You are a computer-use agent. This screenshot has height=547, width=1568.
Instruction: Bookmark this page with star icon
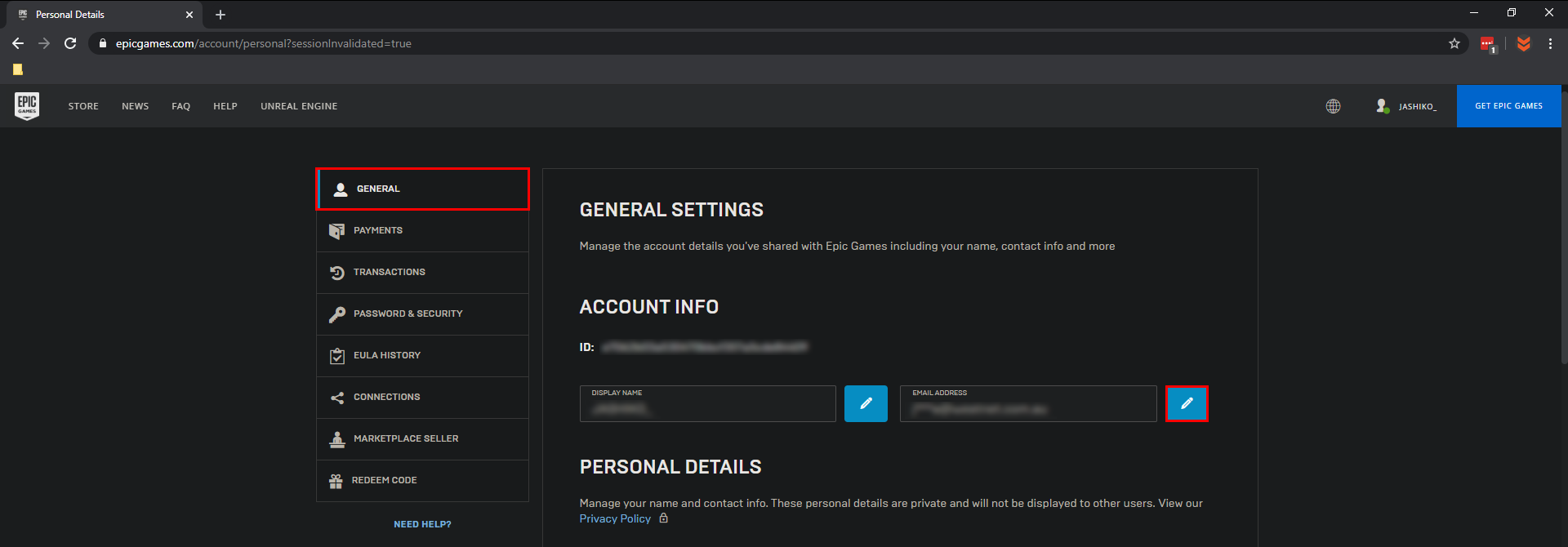(x=1454, y=43)
